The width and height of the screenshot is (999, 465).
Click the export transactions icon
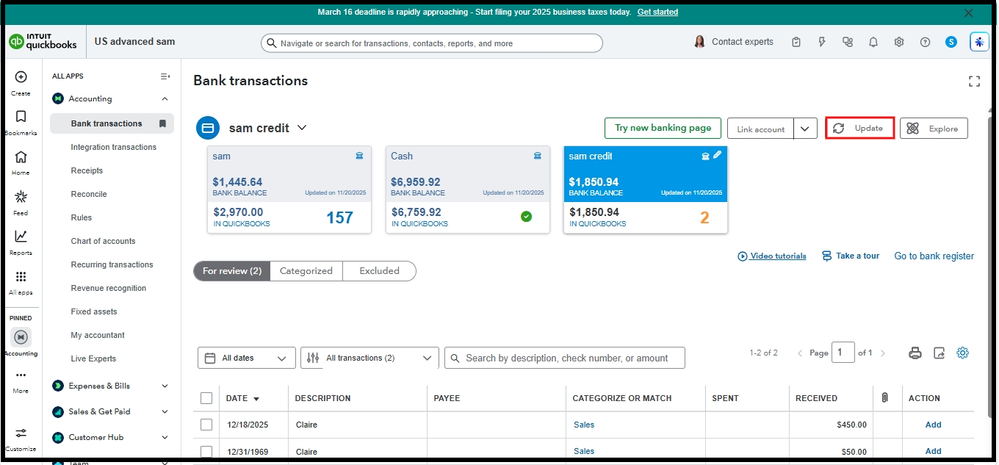click(x=939, y=353)
